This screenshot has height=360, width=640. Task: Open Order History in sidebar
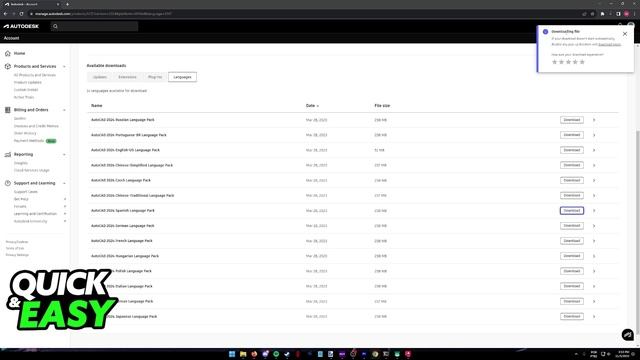pos(25,133)
